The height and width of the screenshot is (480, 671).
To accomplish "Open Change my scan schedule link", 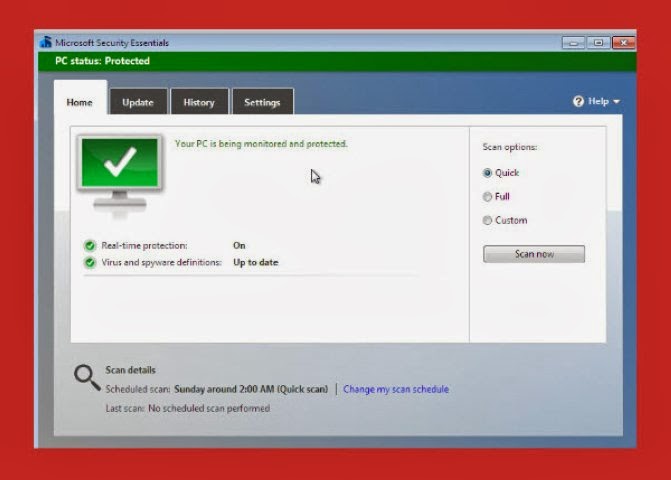I will pos(396,389).
